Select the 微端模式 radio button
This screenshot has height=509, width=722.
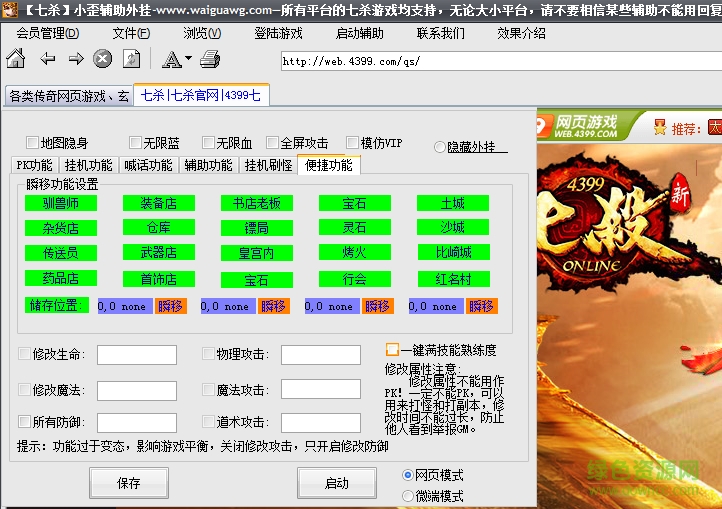407,496
